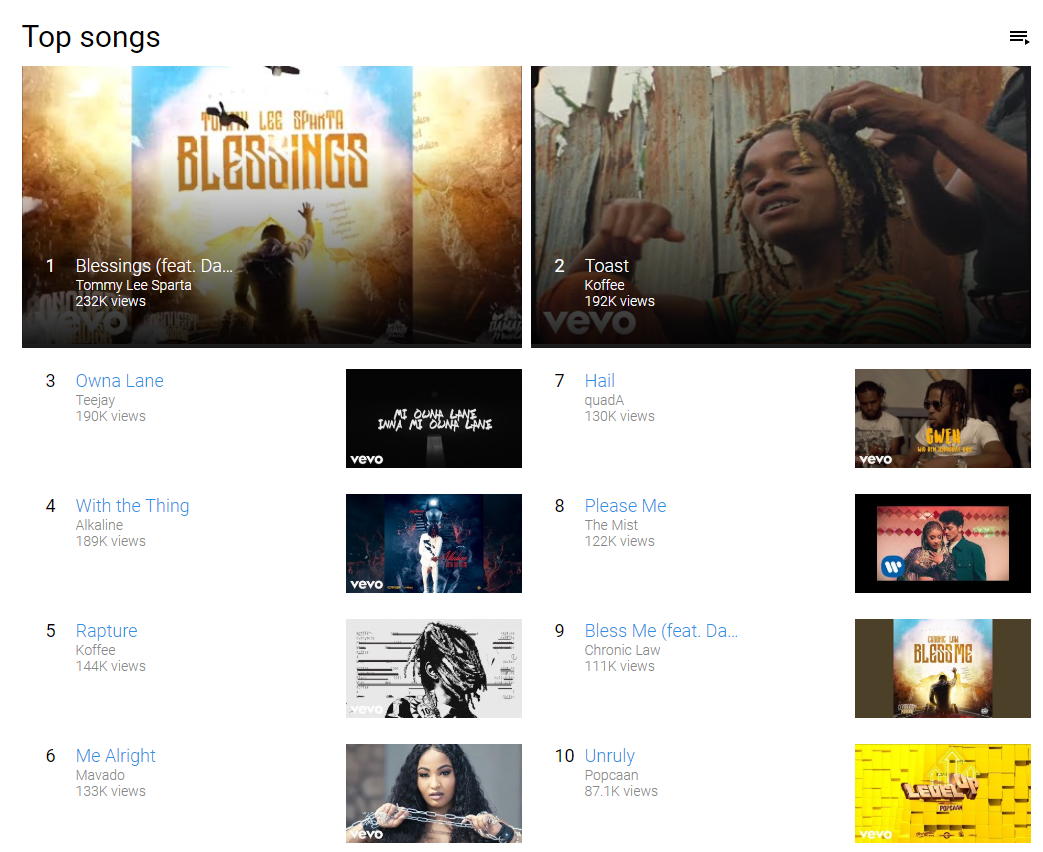Open the Hail video thumbnail

(943, 418)
